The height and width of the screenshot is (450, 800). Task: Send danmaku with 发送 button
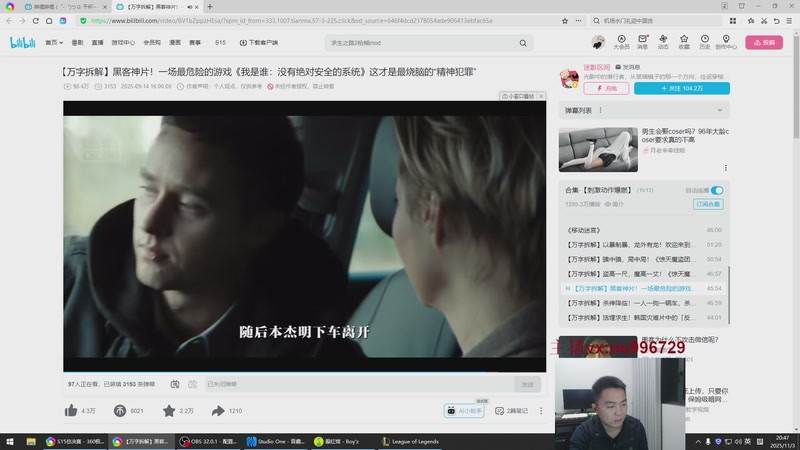coord(527,384)
